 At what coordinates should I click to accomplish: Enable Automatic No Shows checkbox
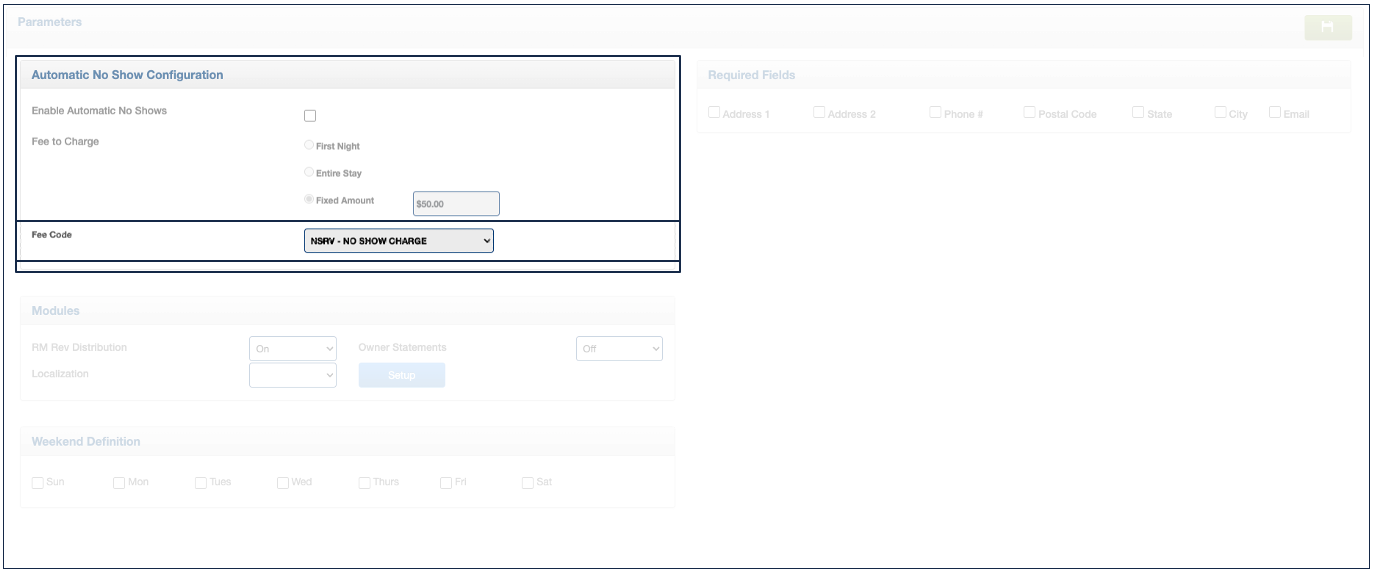[310, 116]
